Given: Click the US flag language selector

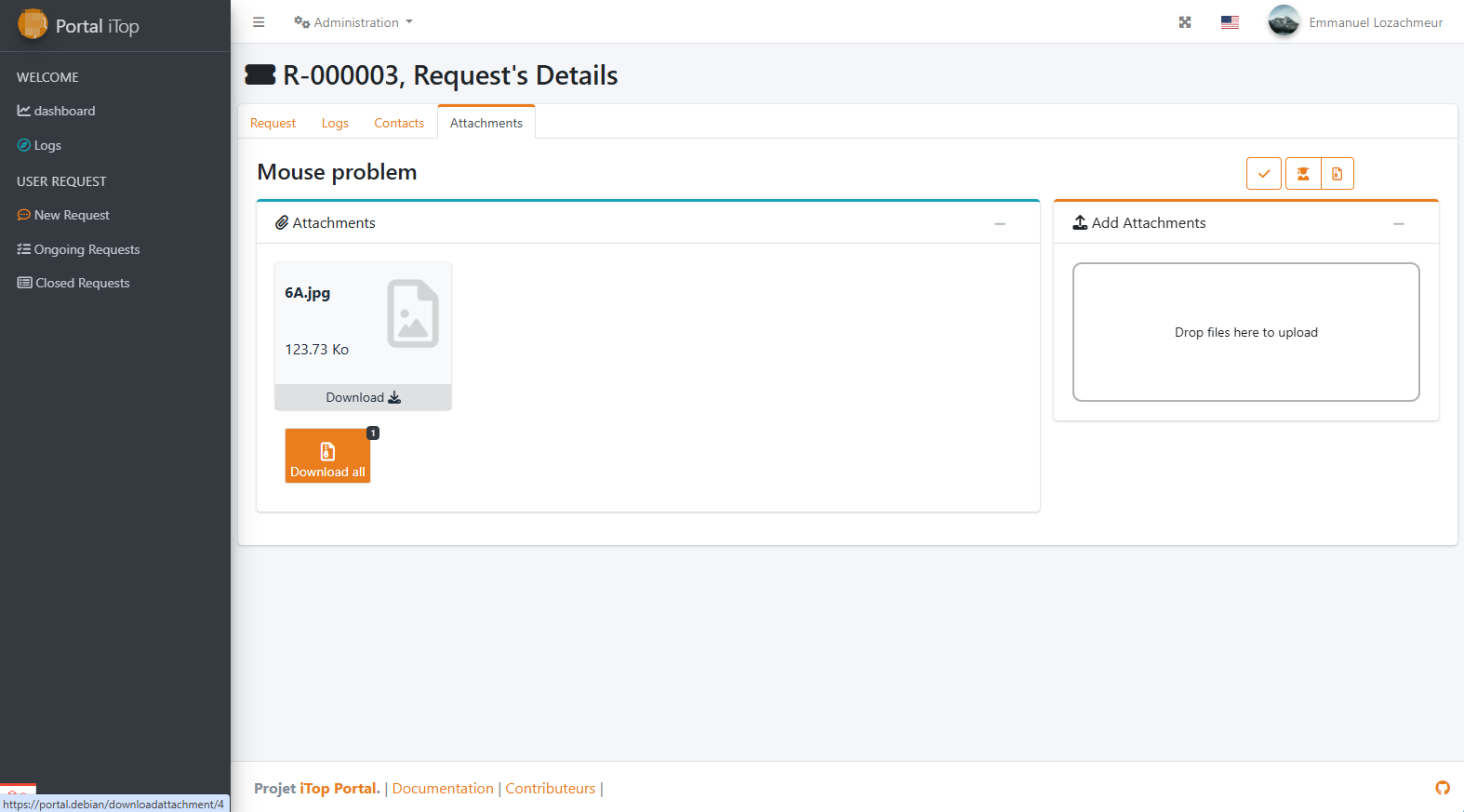Looking at the screenshot, I should pos(1230,22).
